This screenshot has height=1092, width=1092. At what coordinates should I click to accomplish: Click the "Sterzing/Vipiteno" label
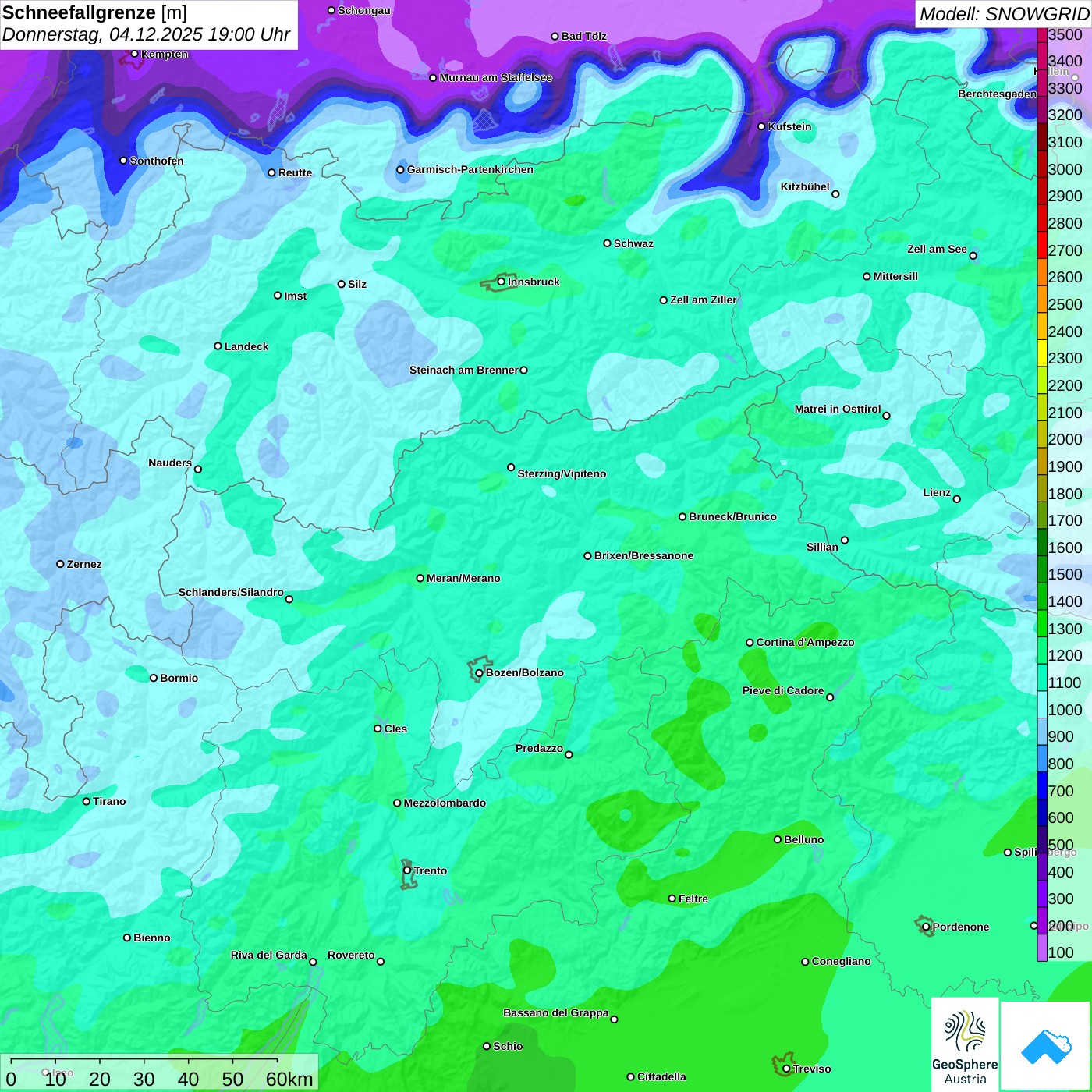pyautogui.click(x=562, y=473)
